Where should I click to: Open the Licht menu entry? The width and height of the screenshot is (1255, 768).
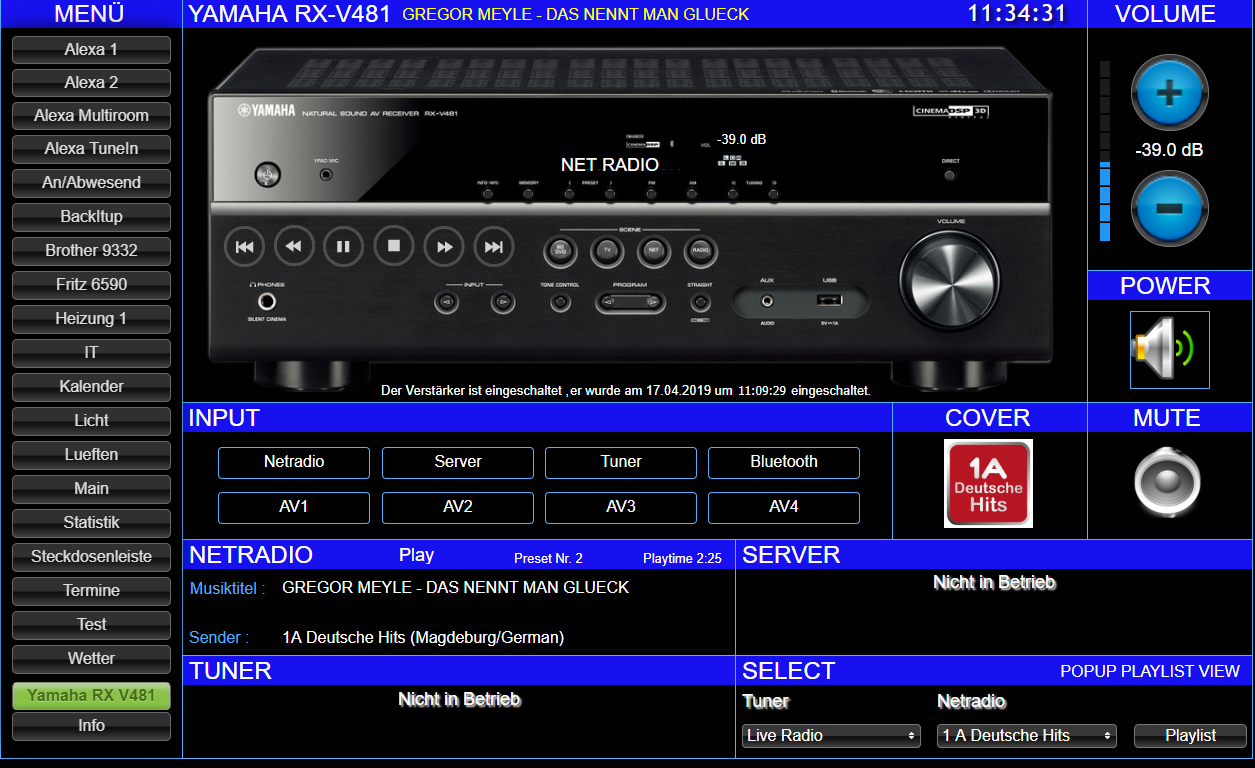(x=91, y=421)
